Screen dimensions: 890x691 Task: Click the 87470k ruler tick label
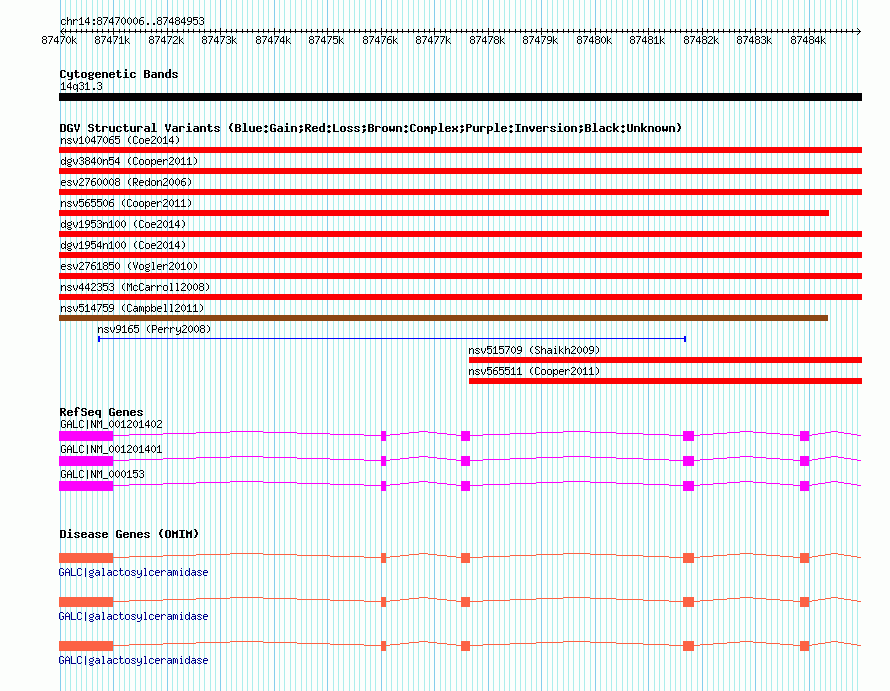(59, 40)
